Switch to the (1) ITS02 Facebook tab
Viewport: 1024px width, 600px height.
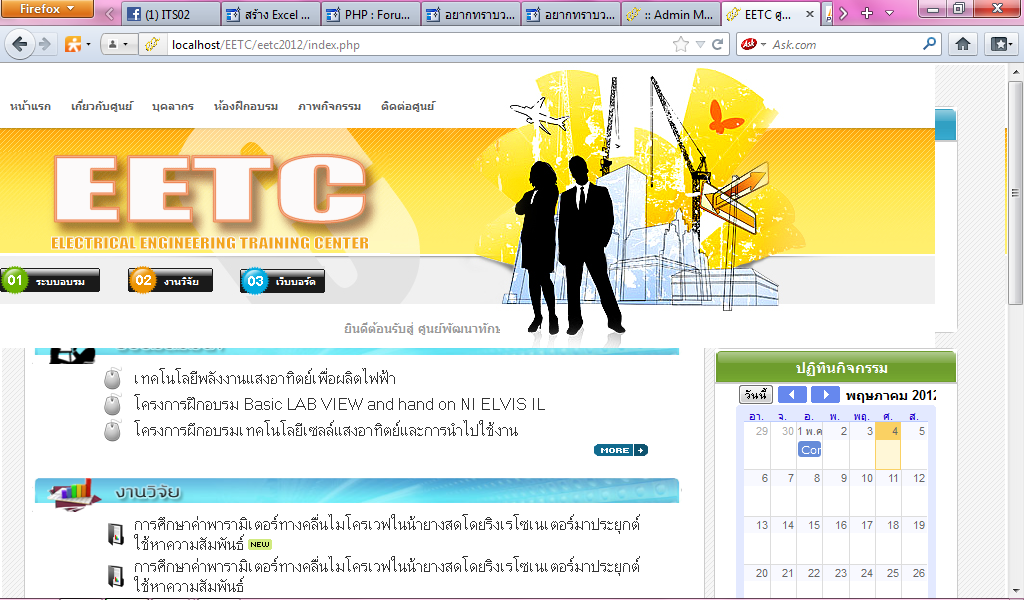tap(171, 14)
